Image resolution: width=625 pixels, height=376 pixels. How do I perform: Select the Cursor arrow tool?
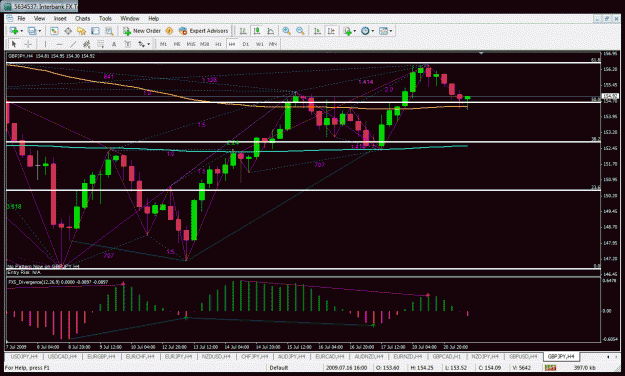tap(14, 44)
